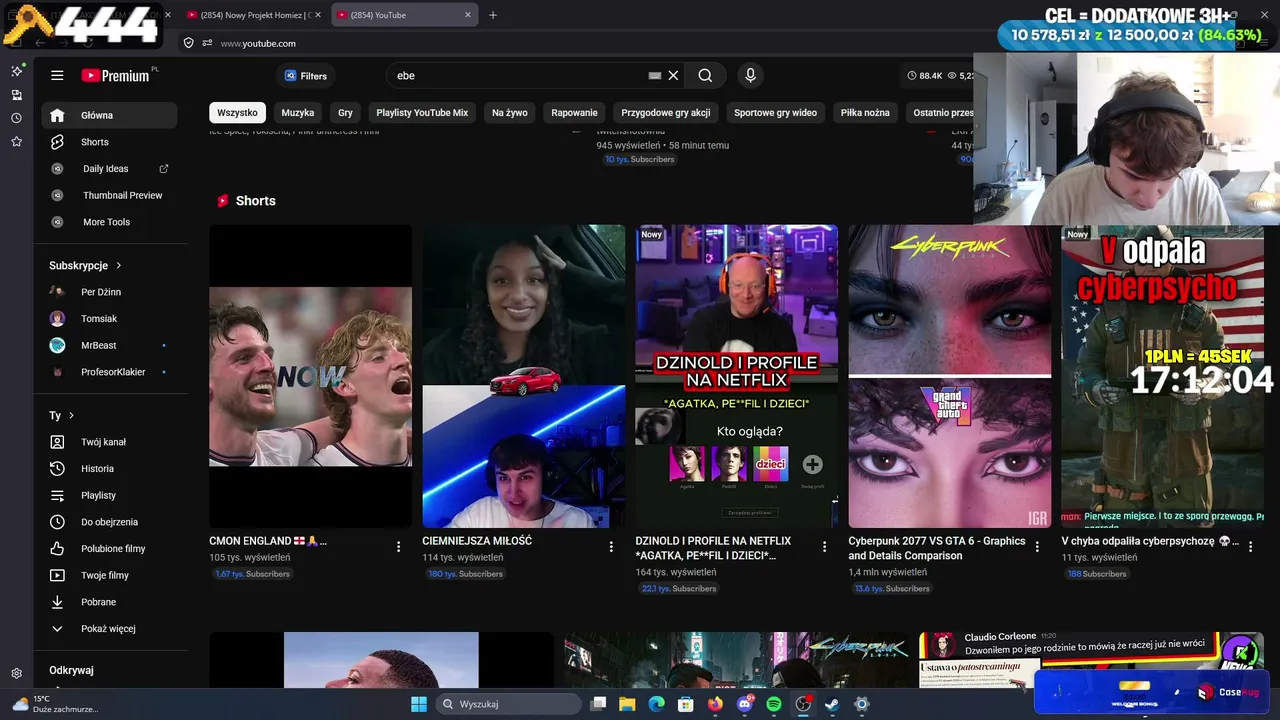Open 'Historia' watch history

tap(109, 469)
